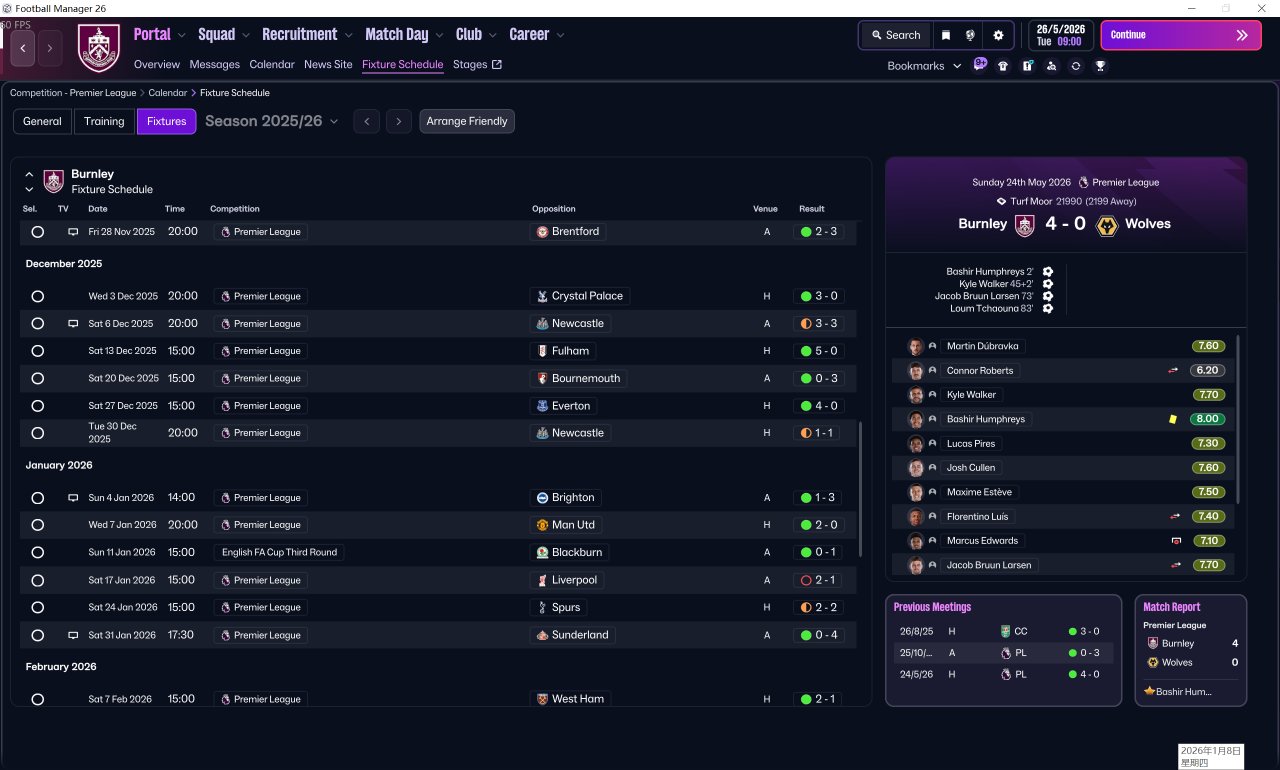Image resolution: width=1280 pixels, height=770 pixels.
Task: Open the Career dropdown menu
Action: point(537,35)
